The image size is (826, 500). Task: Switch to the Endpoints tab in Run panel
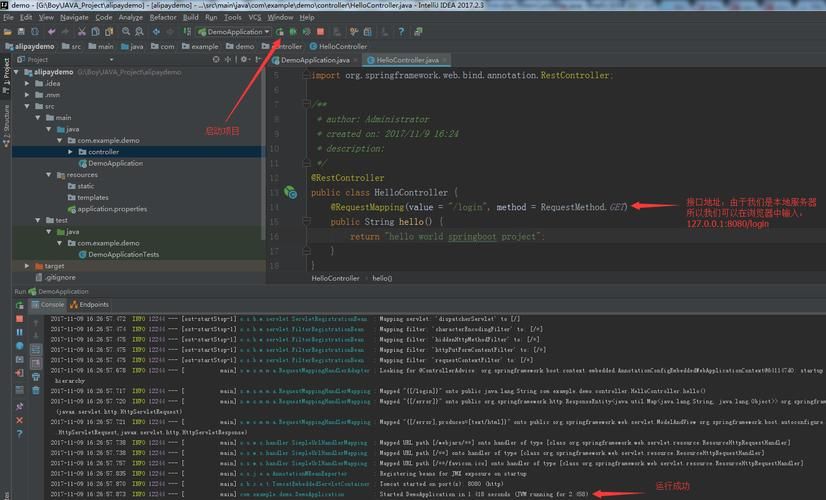click(x=90, y=304)
